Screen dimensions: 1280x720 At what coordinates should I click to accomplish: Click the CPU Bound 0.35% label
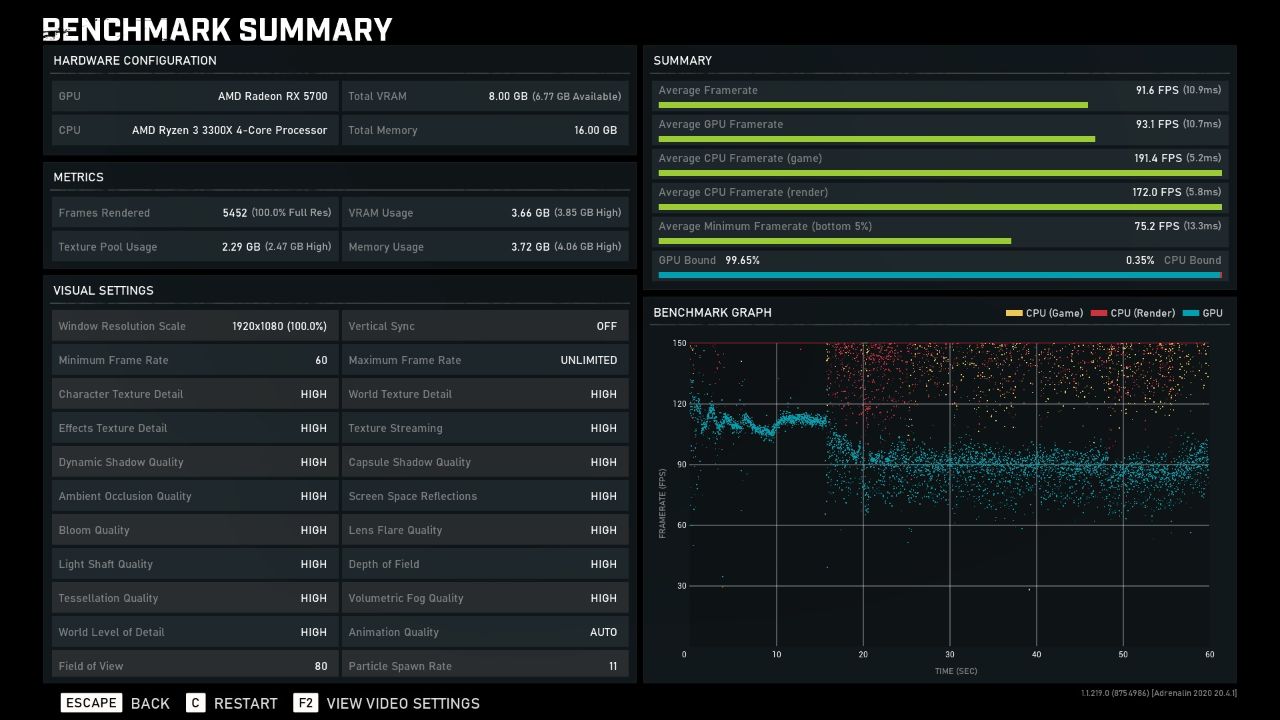click(x=1174, y=260)
